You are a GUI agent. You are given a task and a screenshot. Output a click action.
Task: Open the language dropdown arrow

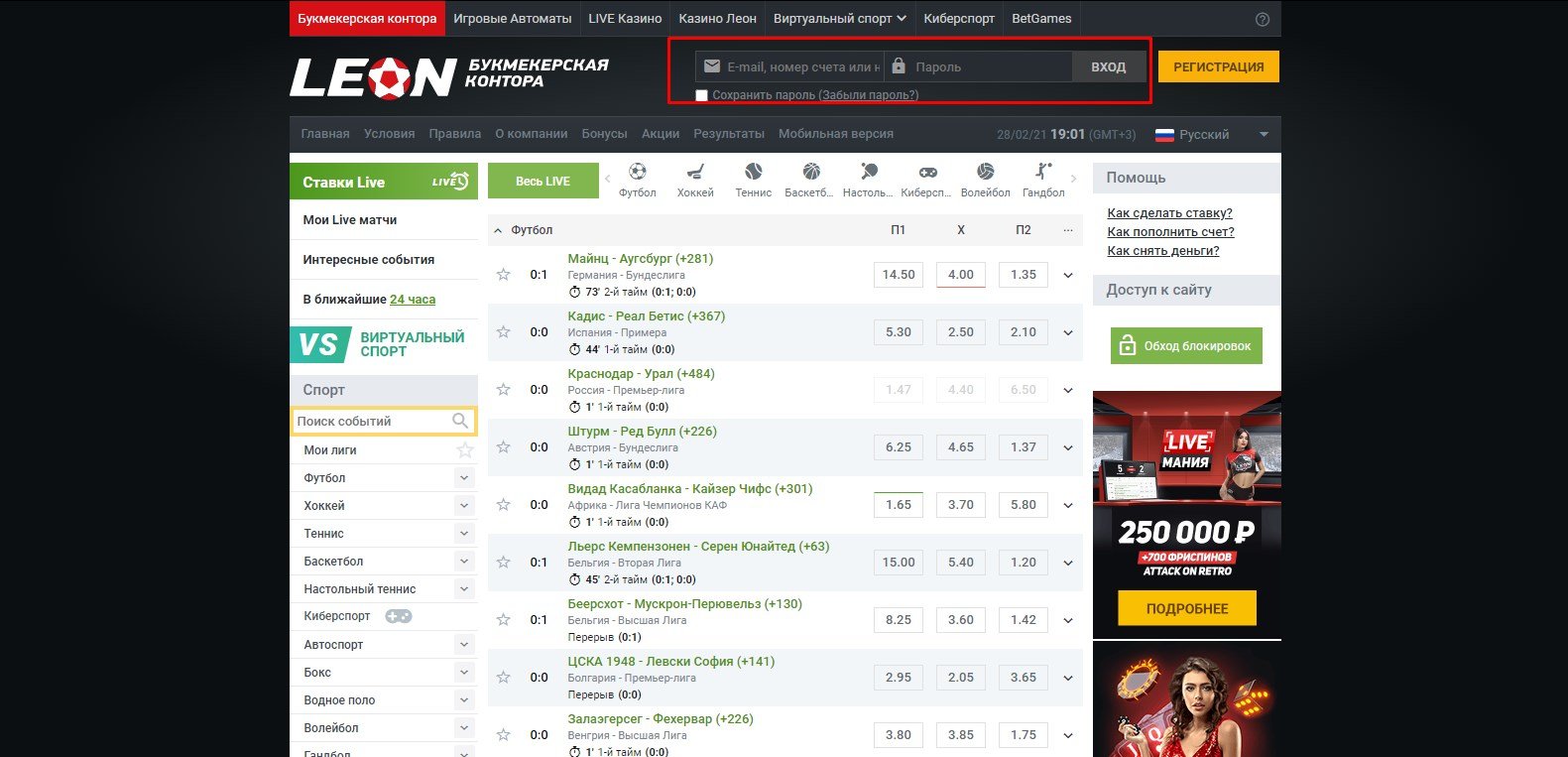[x=1264, y=135]
